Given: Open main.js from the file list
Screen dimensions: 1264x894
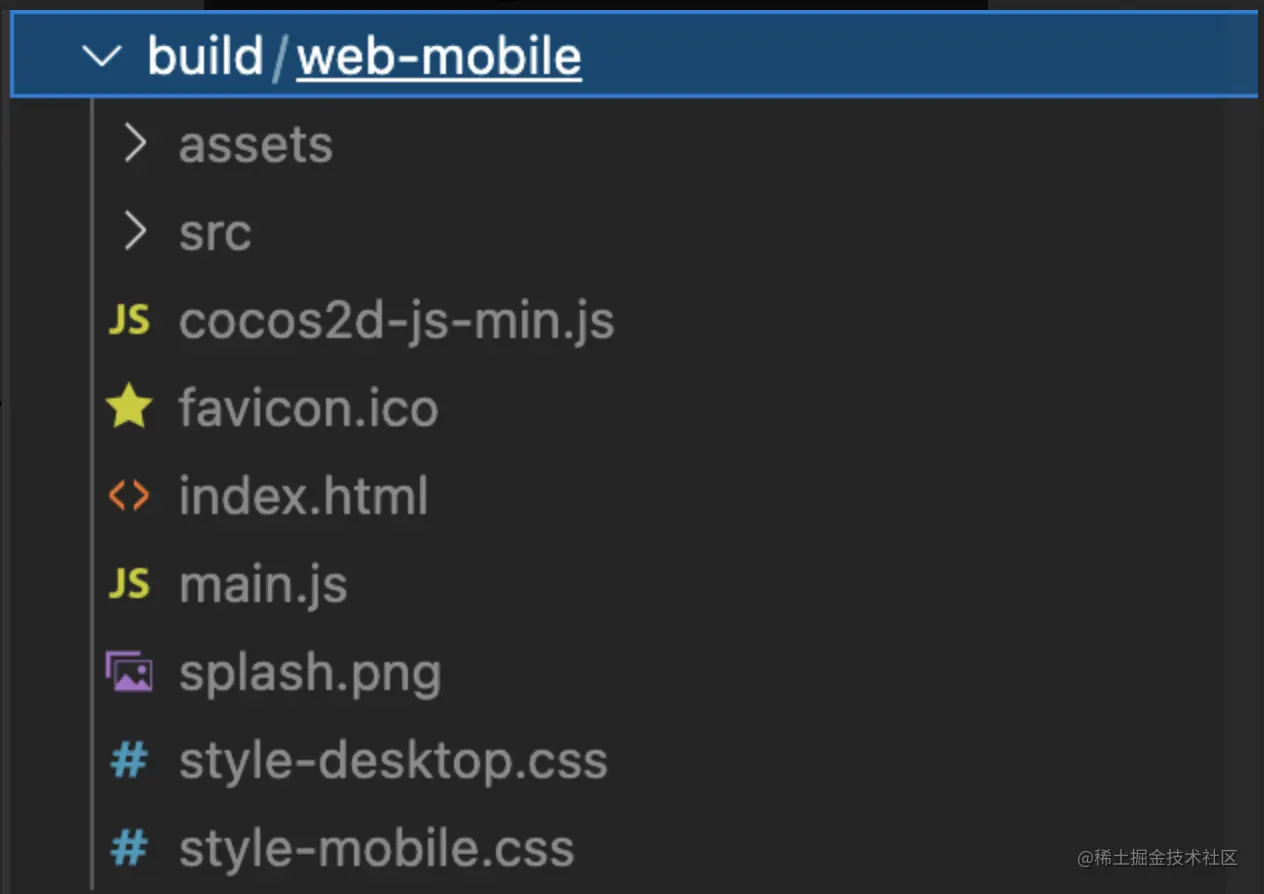Looking at the screenshot, I should 263,583.
